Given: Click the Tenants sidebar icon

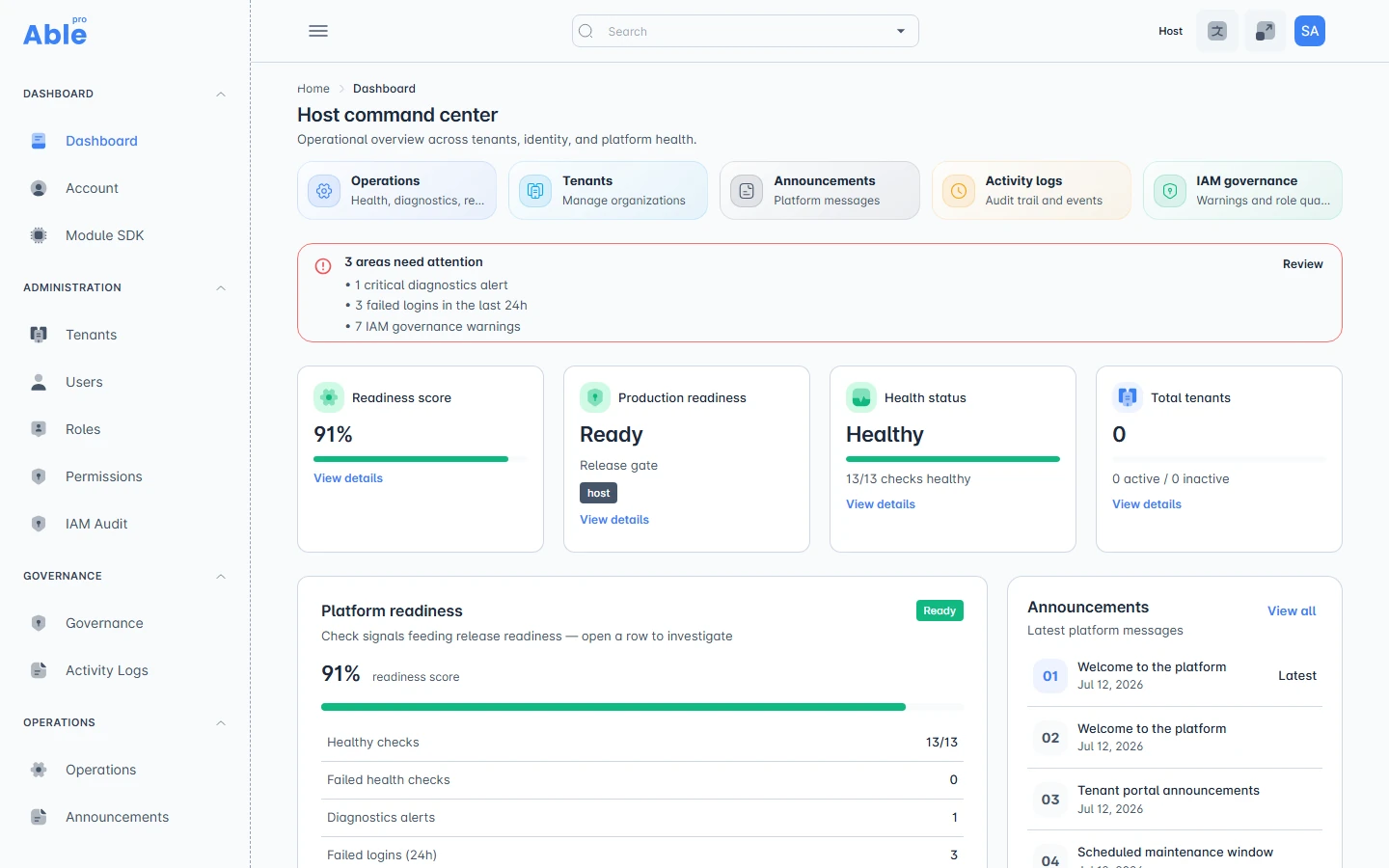Looking at the screenshot, I should pyautogui.click(x=39, y=335).
